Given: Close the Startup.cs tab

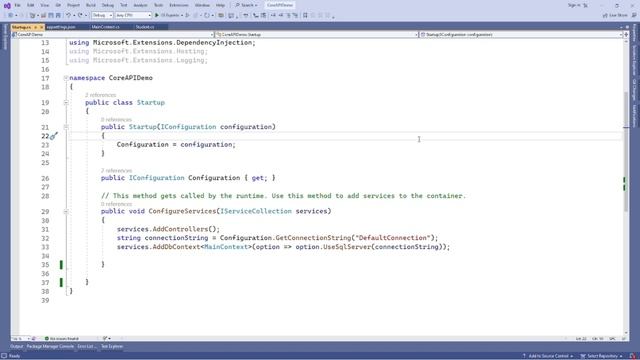Looking at the screenshot, I should click(41, 27).
